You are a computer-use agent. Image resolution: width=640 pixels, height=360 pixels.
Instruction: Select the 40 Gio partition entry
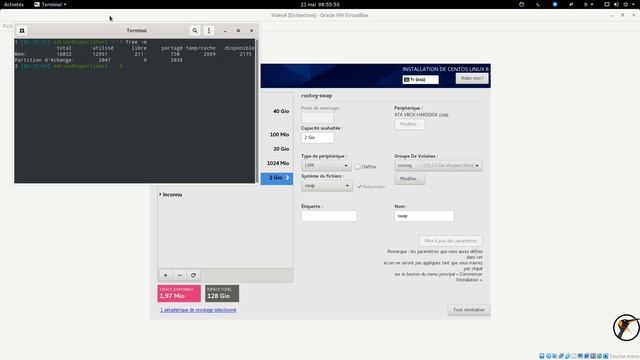281,111
